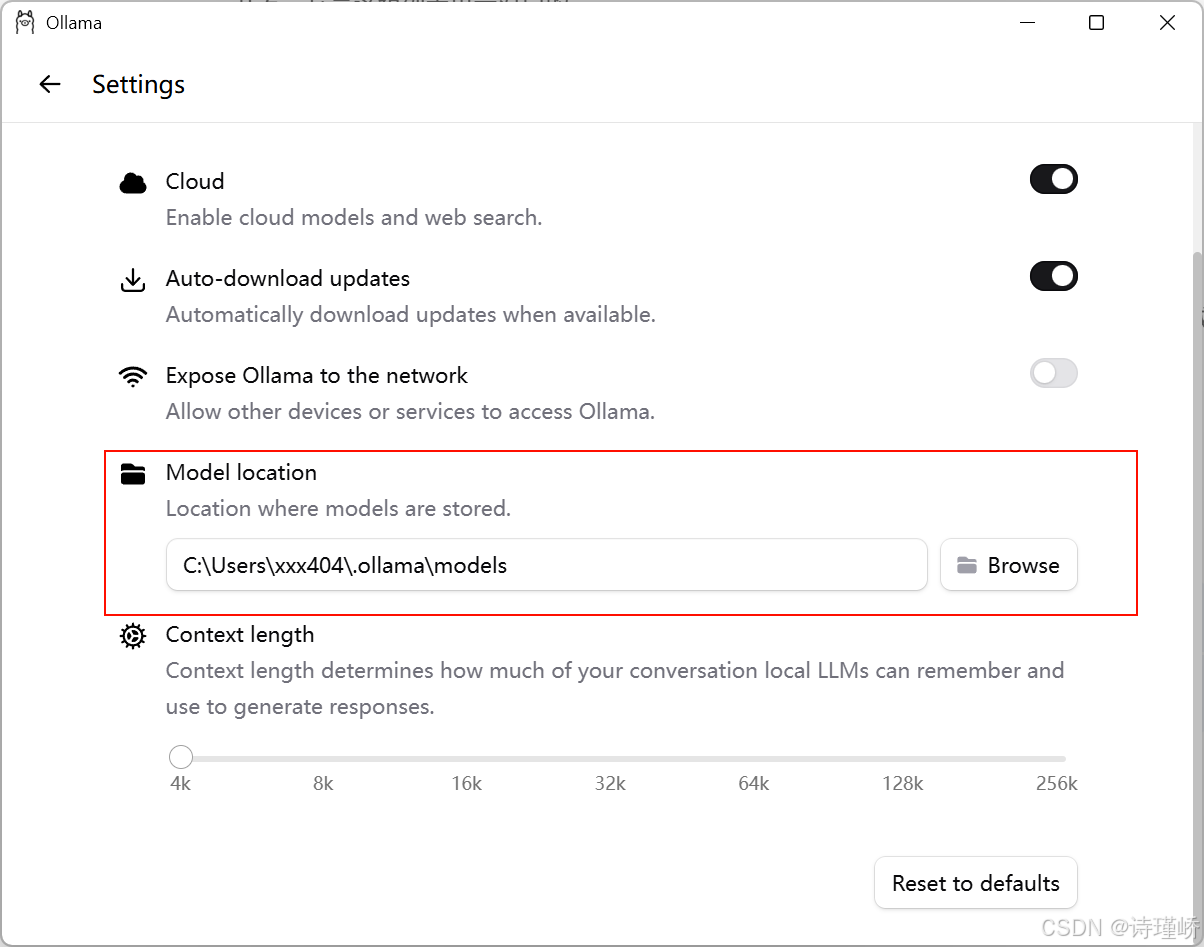Click the 4k label under the slider
Viewport: 1204px width, 947px height.
[181, 784]
